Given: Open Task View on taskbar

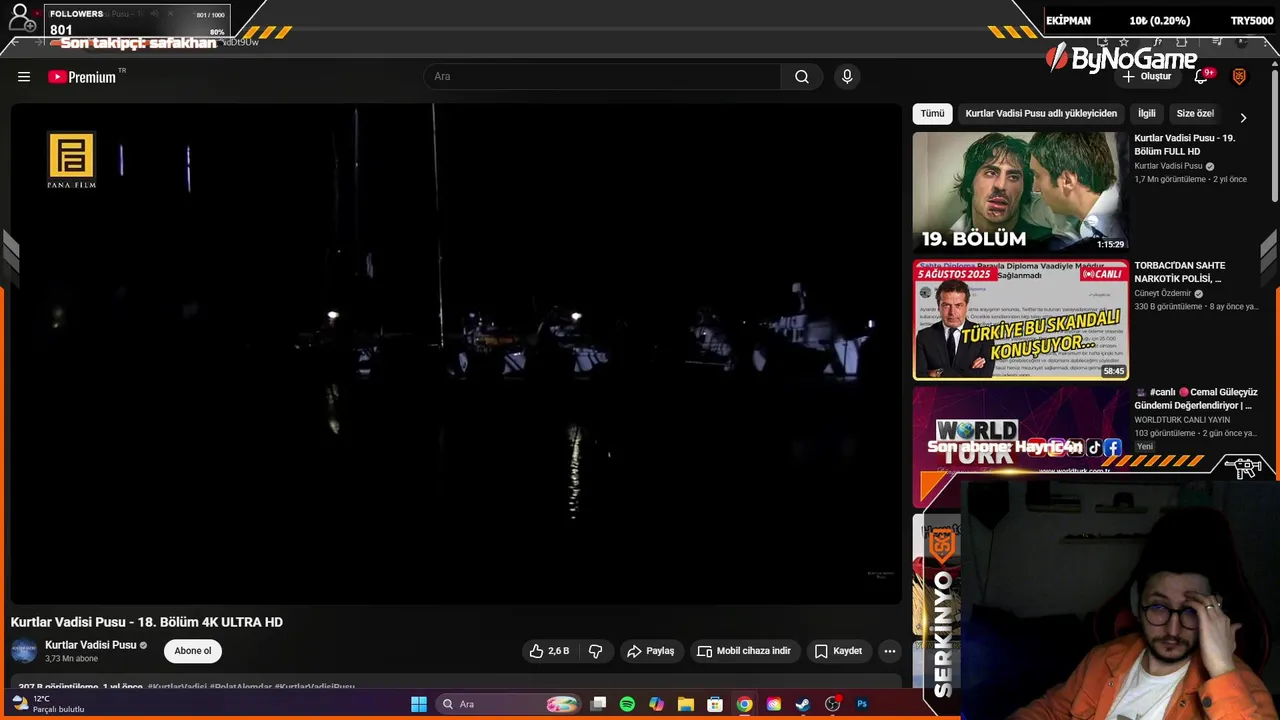Looking at the screenshot, I should 598,704.
